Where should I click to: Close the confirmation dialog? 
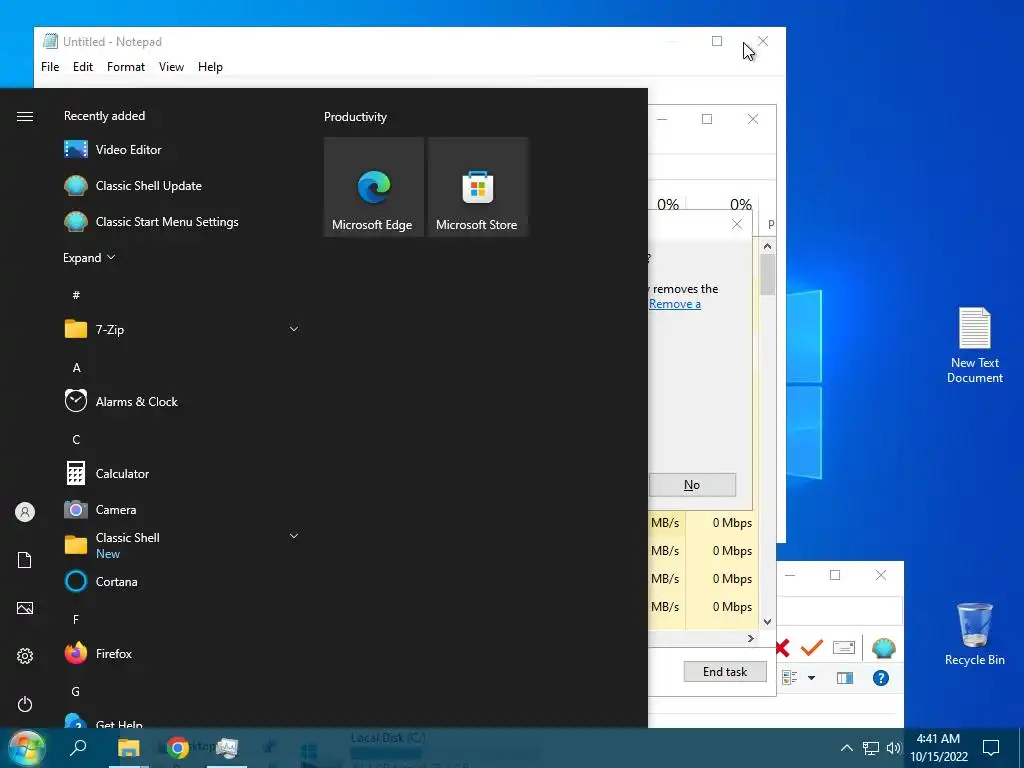click(x=737, y=224)
